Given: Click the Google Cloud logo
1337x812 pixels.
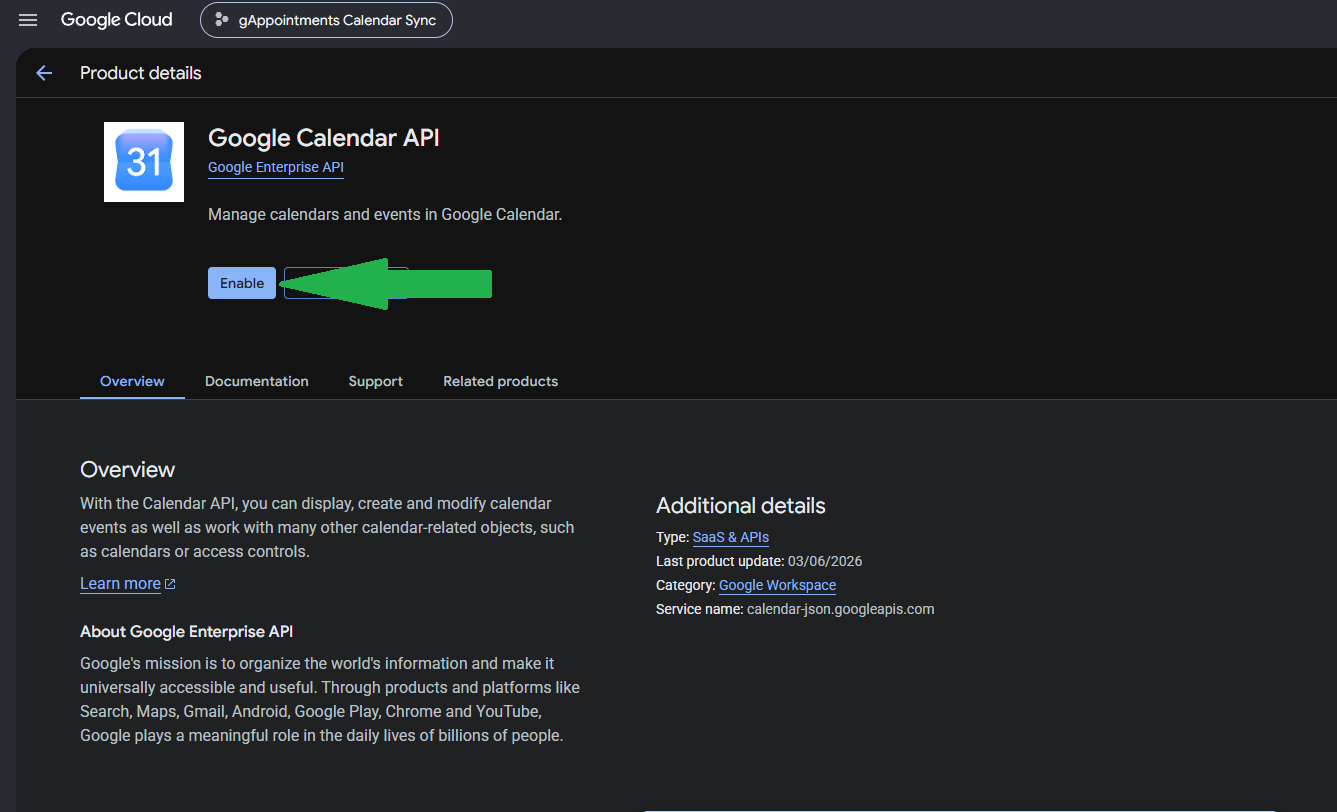Looking at the screenshot, I should (116, 20).
